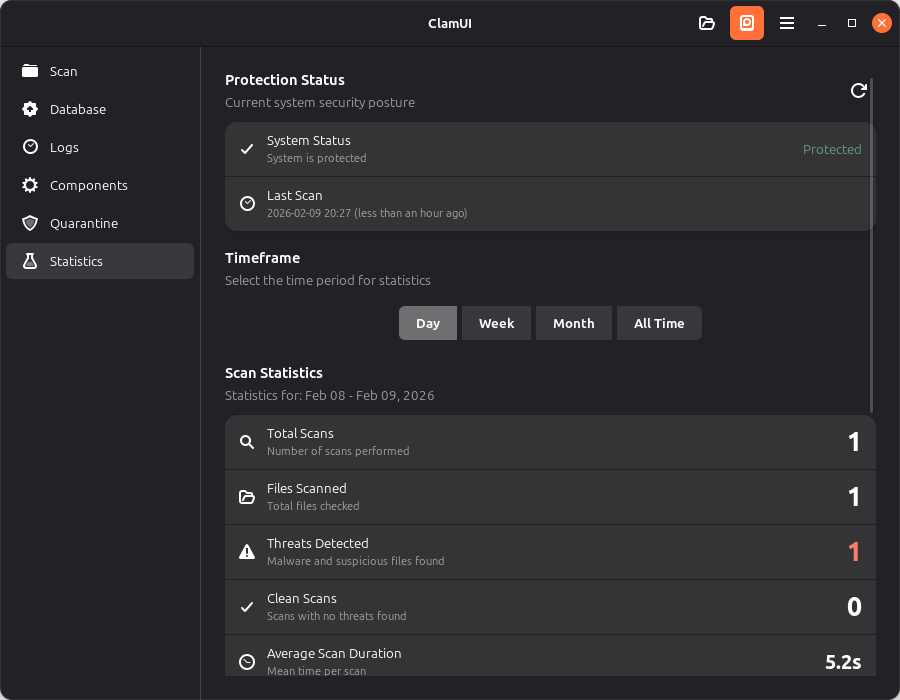The height and width of the screenshot is (700, 900).
Task: Click the Timeframe heading
Action: (262, 258)
